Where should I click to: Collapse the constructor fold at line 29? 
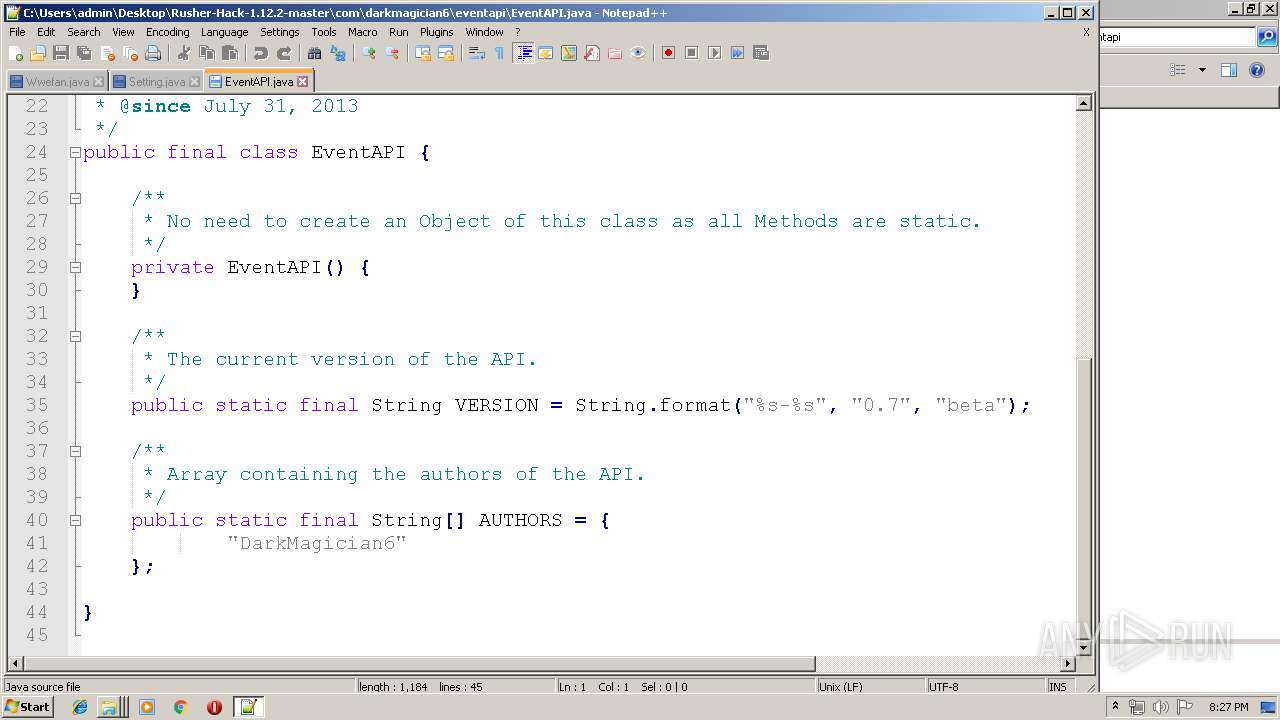[75, 268]
